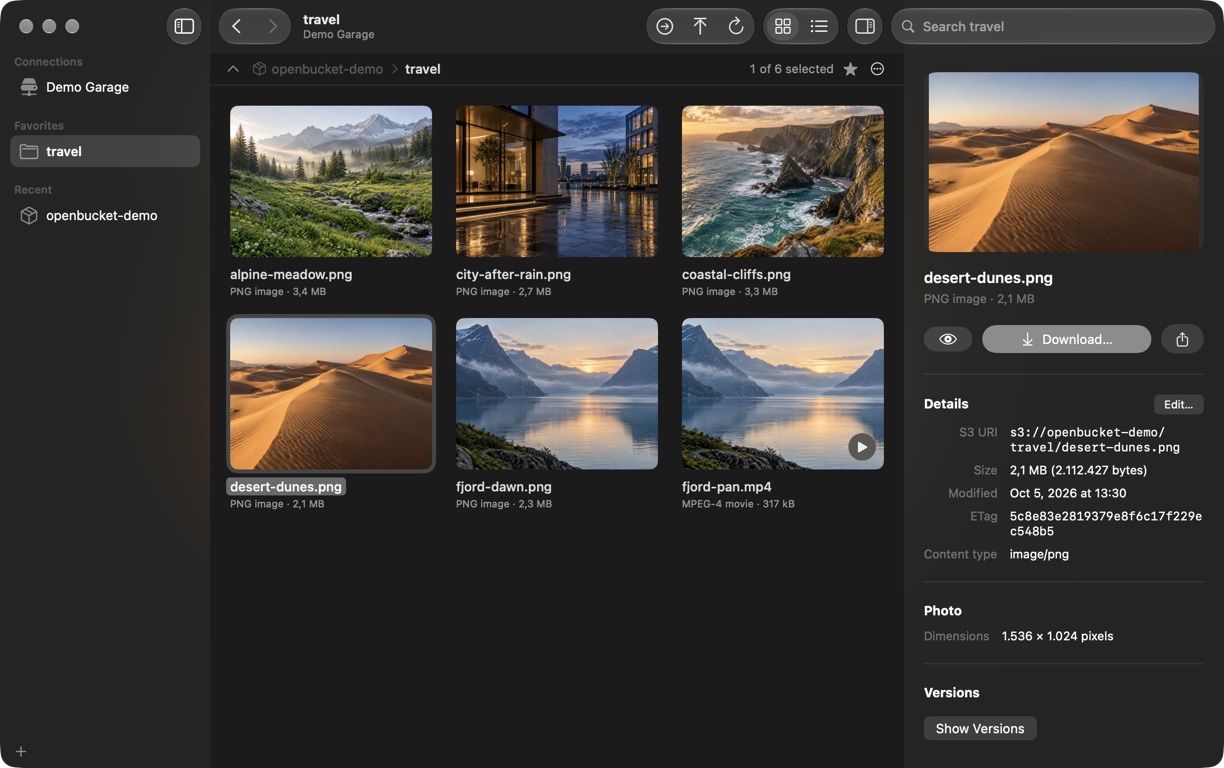Select the desert-dunes.png grid thumbnail
The height and width of the screenshot is (768, 1224).
pyautogui.click(x=331, y=393)
